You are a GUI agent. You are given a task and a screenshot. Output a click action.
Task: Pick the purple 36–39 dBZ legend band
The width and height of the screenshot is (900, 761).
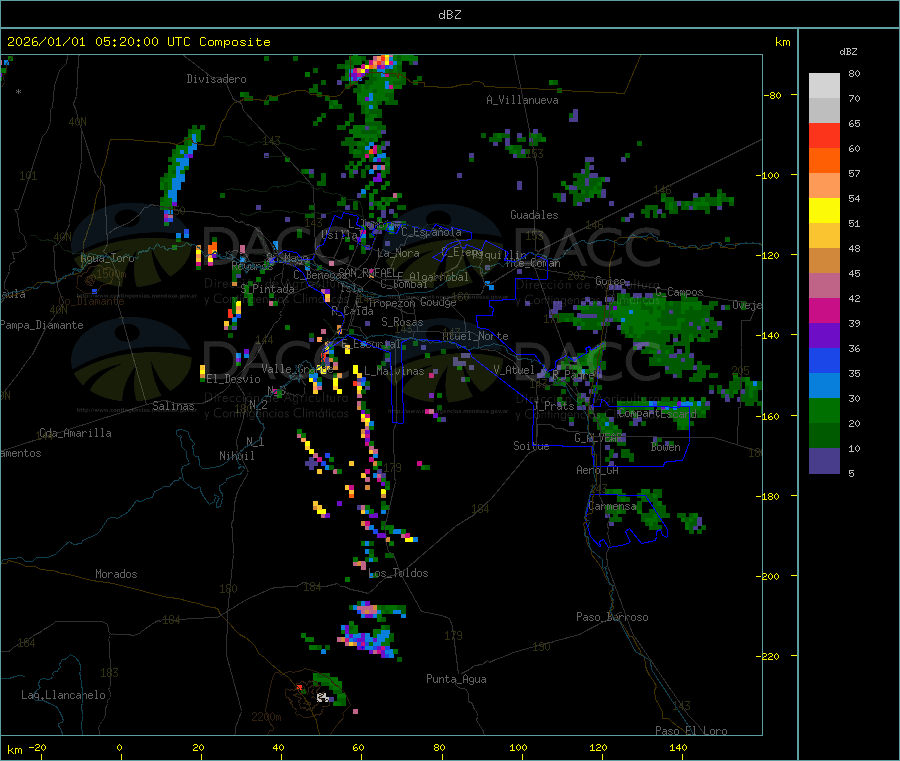[824, 336]
